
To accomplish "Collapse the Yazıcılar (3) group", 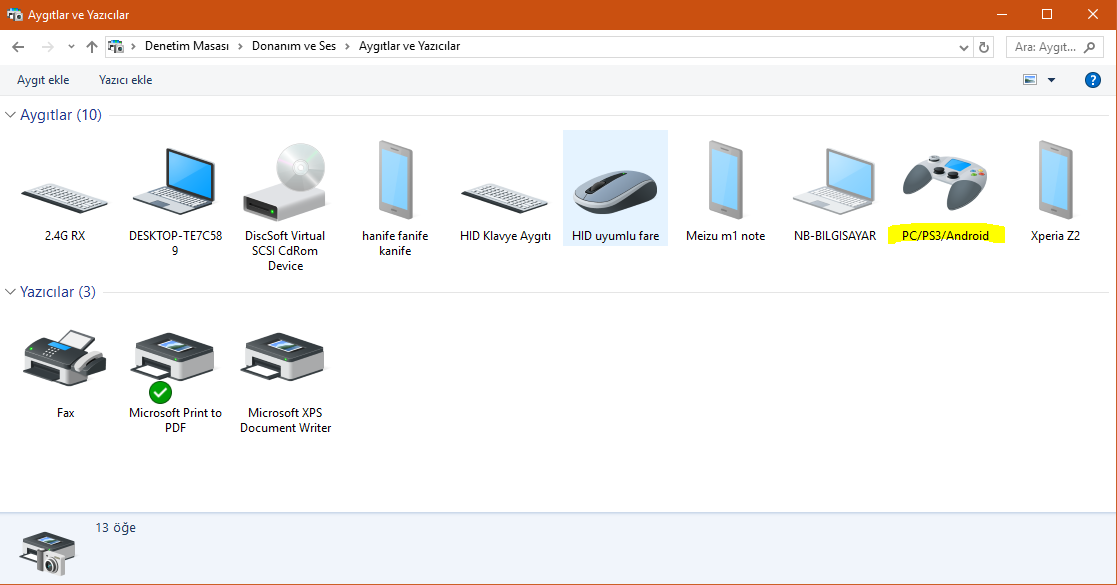I will (10, 291).
